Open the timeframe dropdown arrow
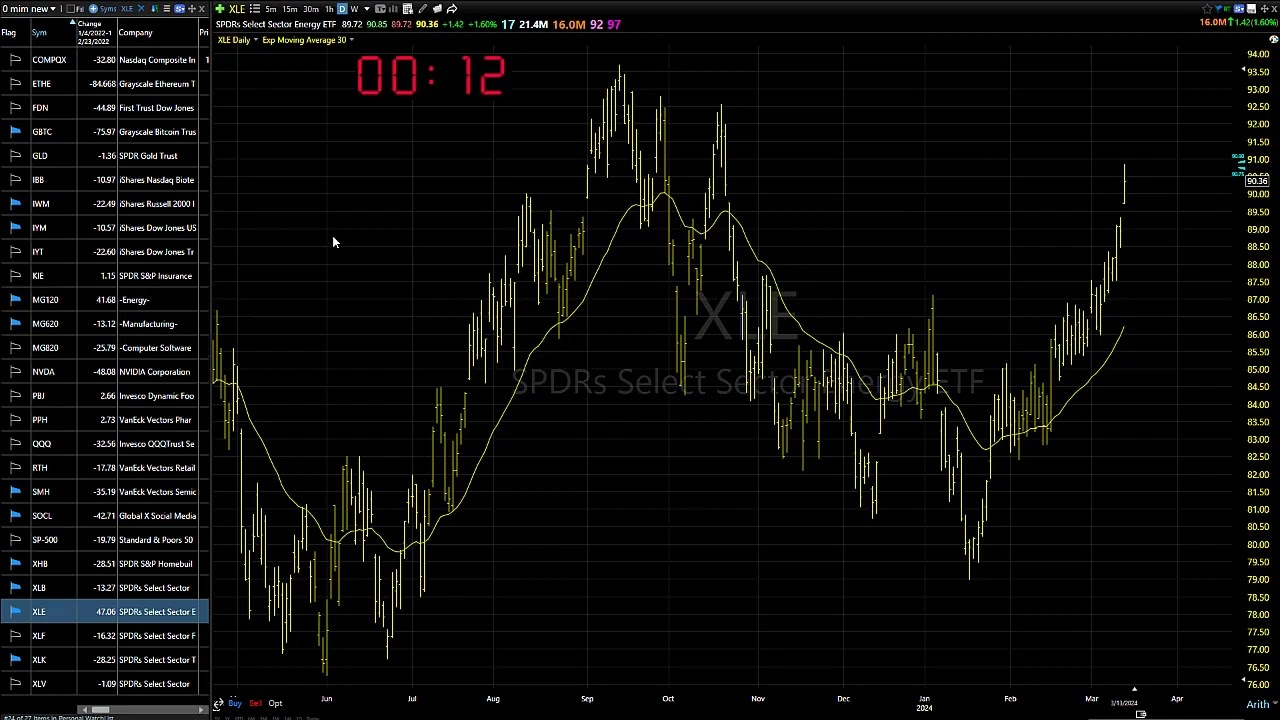 [x=367, y=9]
